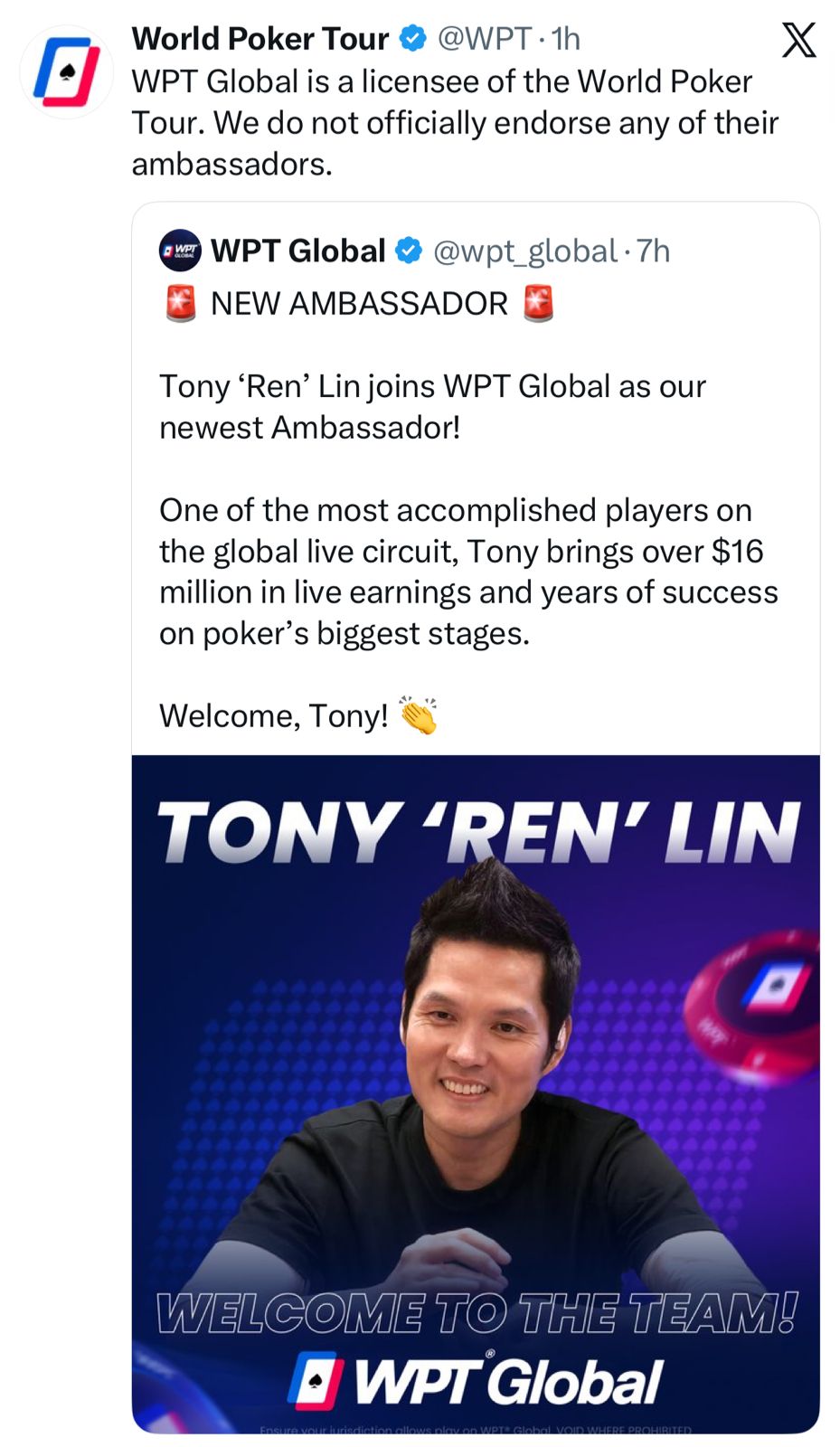This screenshot has width=840, height=1447.
Task: Click the clapping hands emoji
Action: 419,715
